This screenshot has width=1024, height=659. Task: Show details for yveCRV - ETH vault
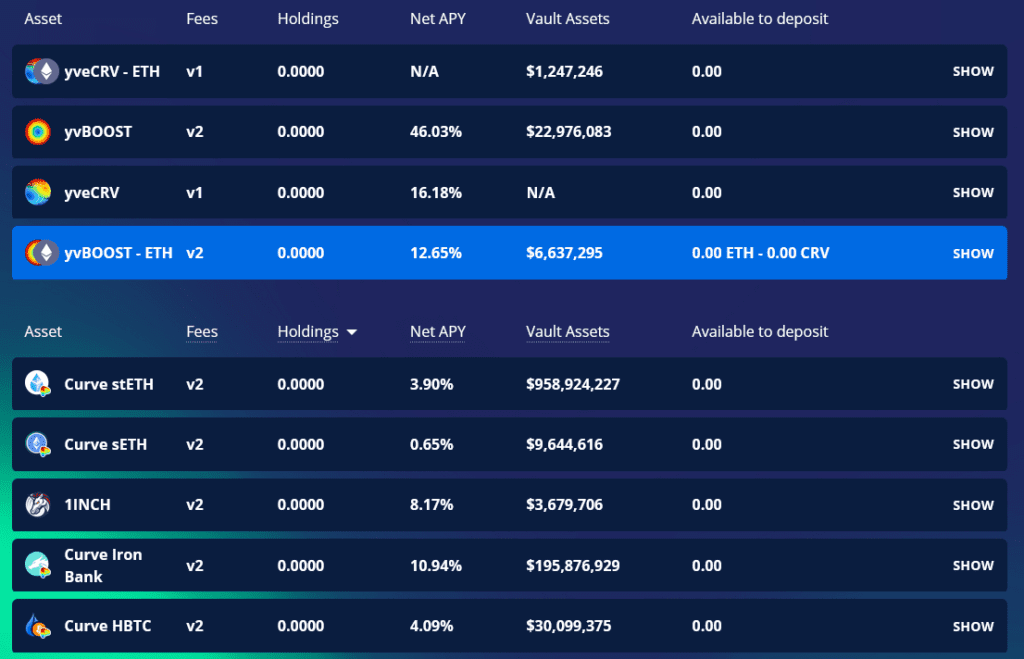[973, 71]
